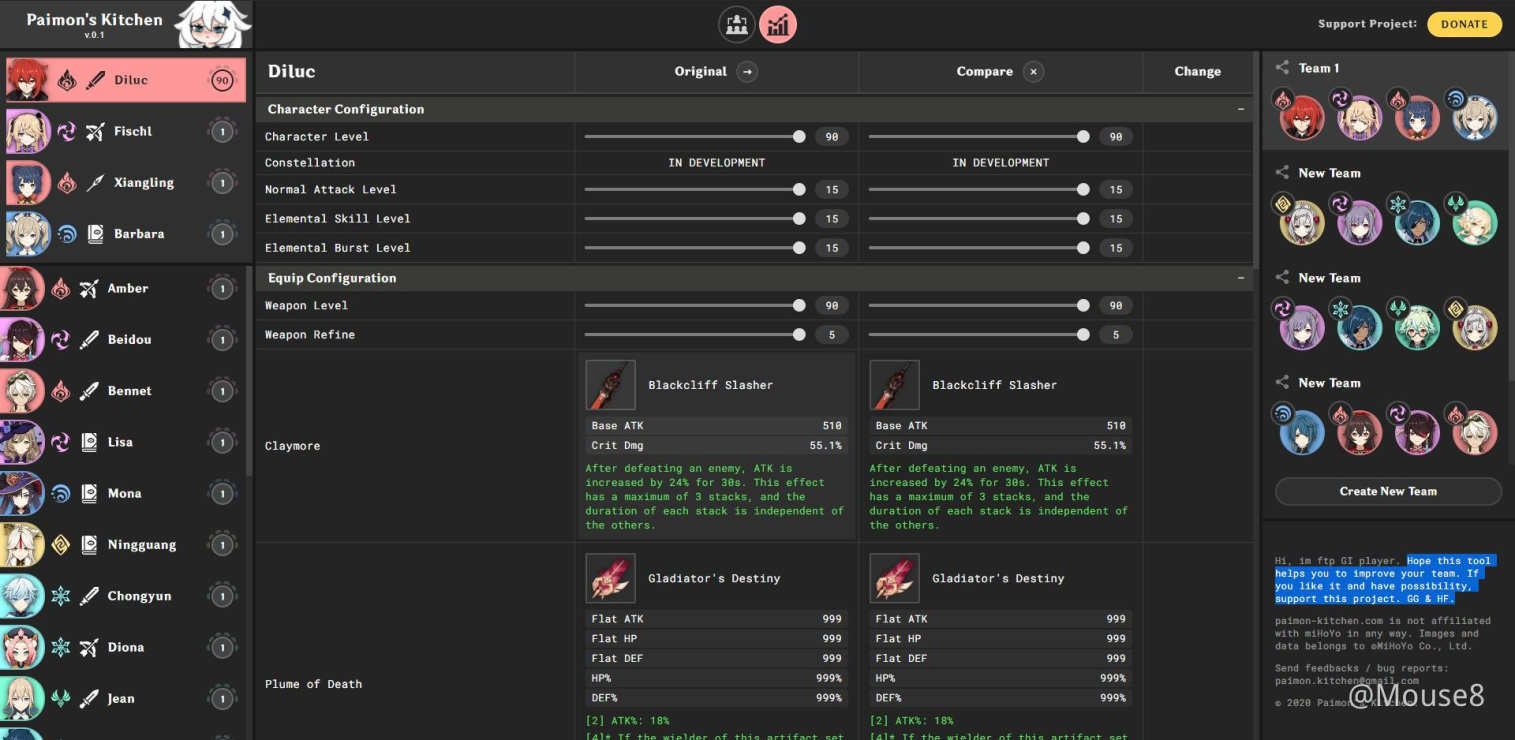1515x740 pixels.
Task: Open the team view icon in header
Action: pos(737,24)
